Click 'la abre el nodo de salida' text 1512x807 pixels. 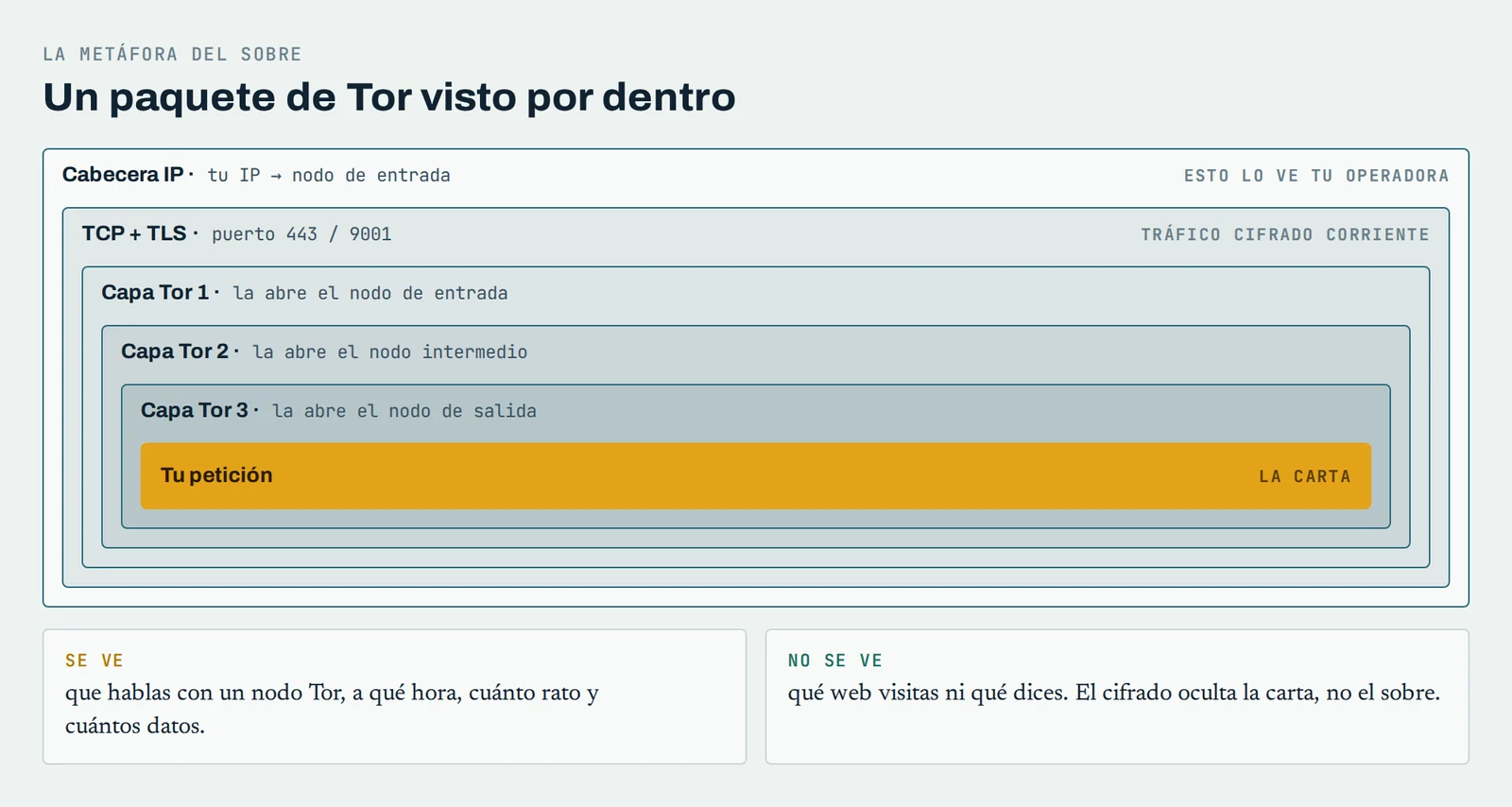404,411
